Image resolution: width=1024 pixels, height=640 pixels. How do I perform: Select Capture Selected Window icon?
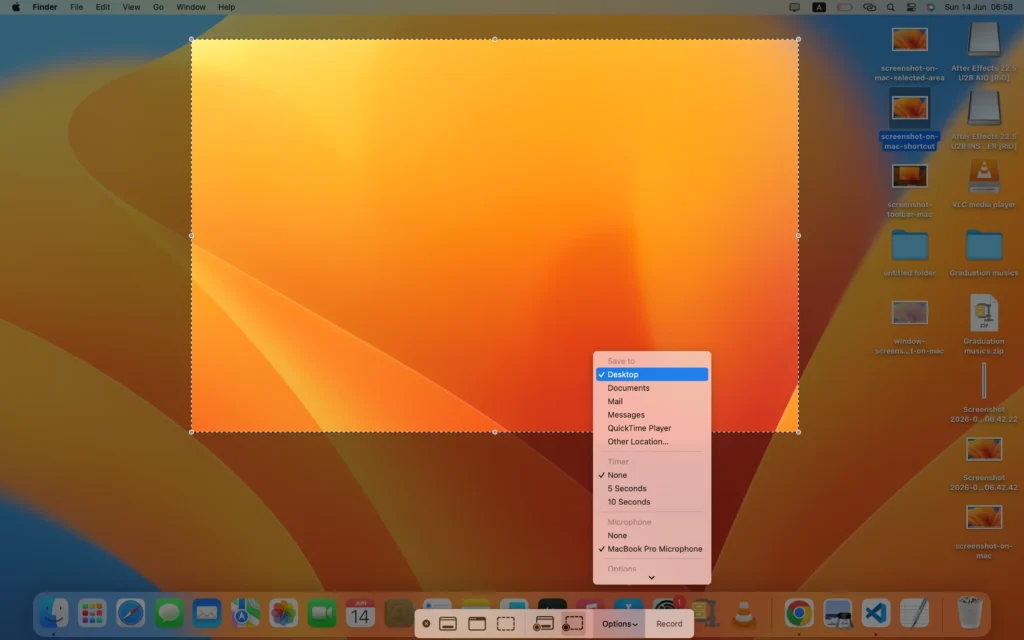coord(477,624)
